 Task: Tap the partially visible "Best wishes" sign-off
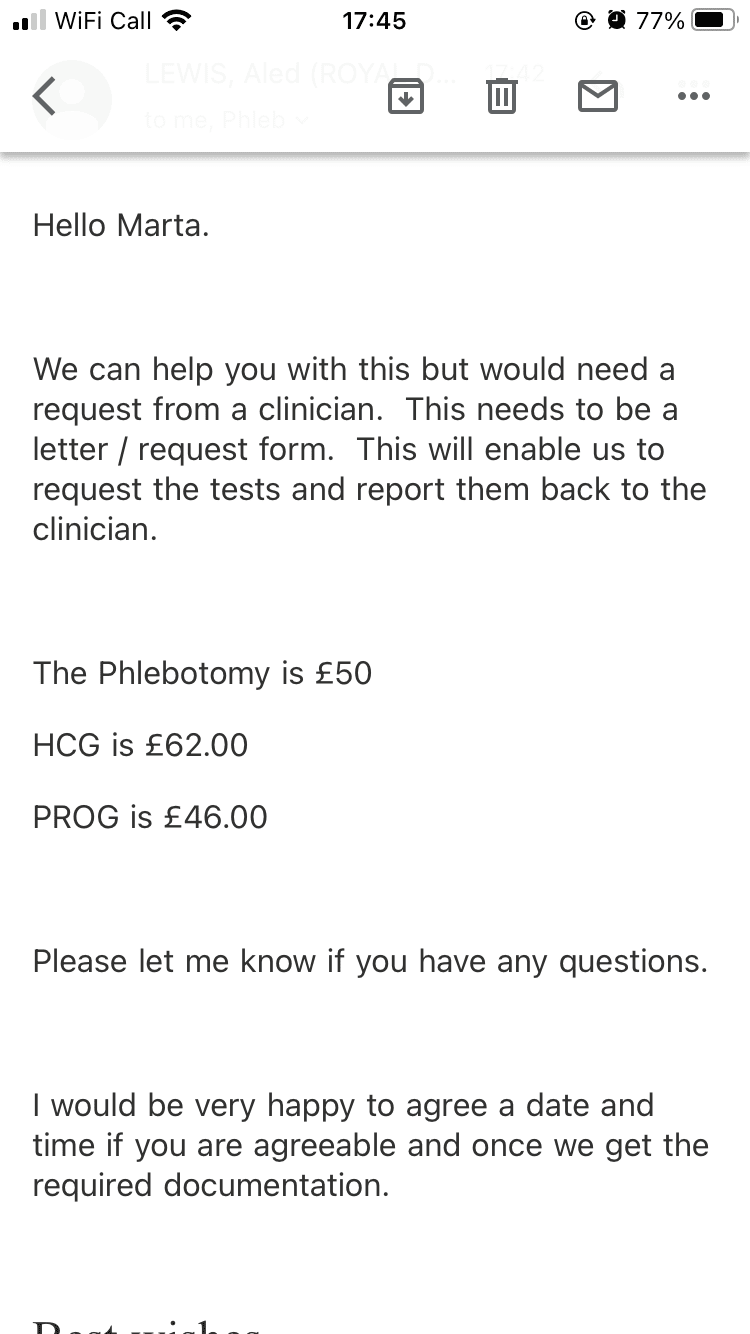146,1324
